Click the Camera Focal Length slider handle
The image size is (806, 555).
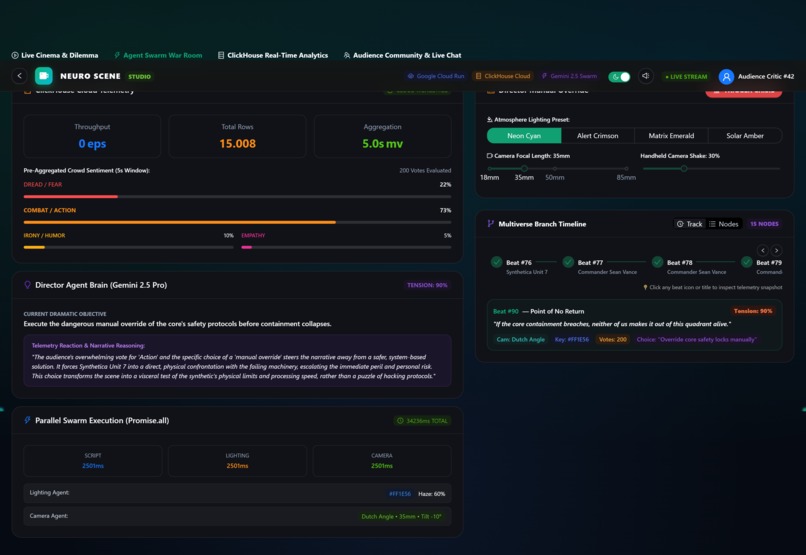pos(524,169)
